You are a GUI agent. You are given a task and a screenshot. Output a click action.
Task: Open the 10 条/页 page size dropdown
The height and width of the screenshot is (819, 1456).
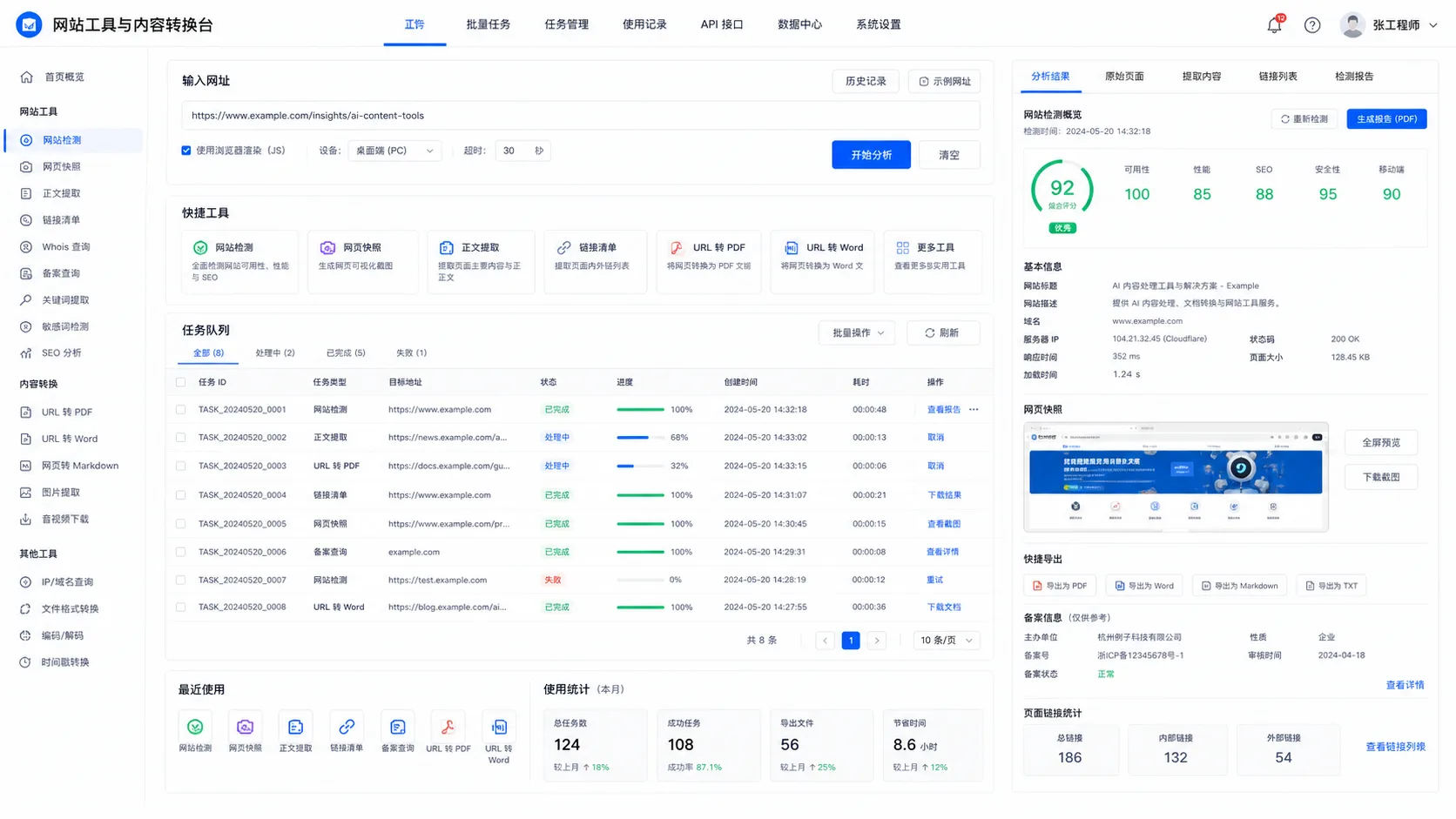coord(946,641)
